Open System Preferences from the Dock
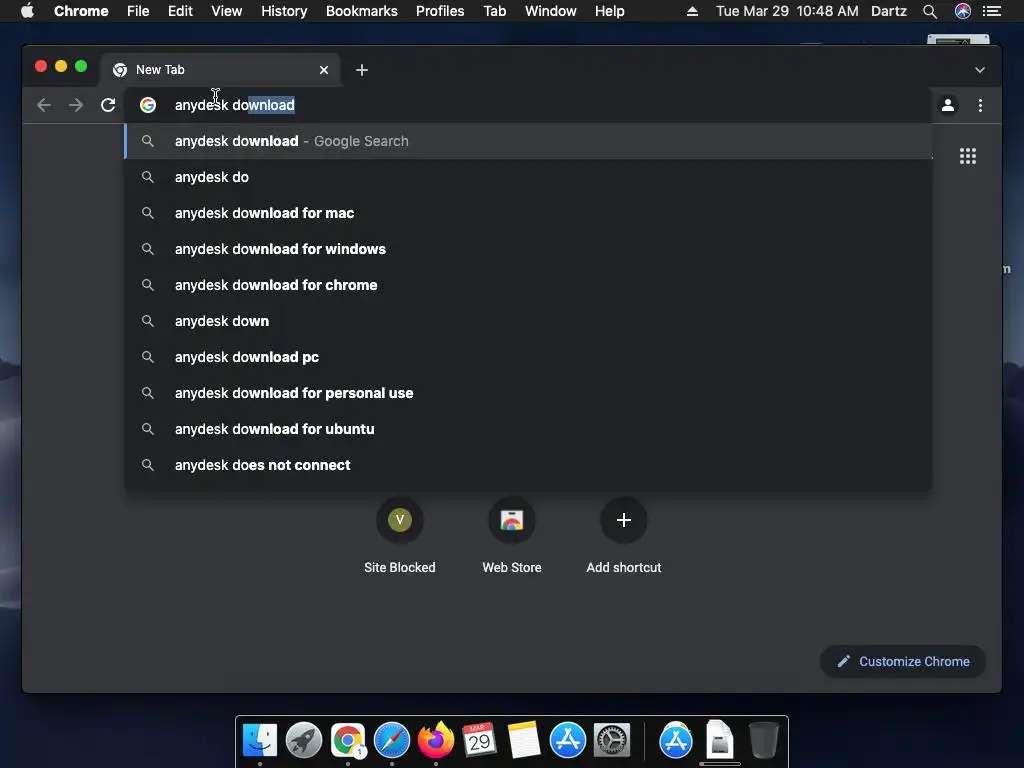The width and height of the screenshot is (1024, 768). tap(612, 740)
